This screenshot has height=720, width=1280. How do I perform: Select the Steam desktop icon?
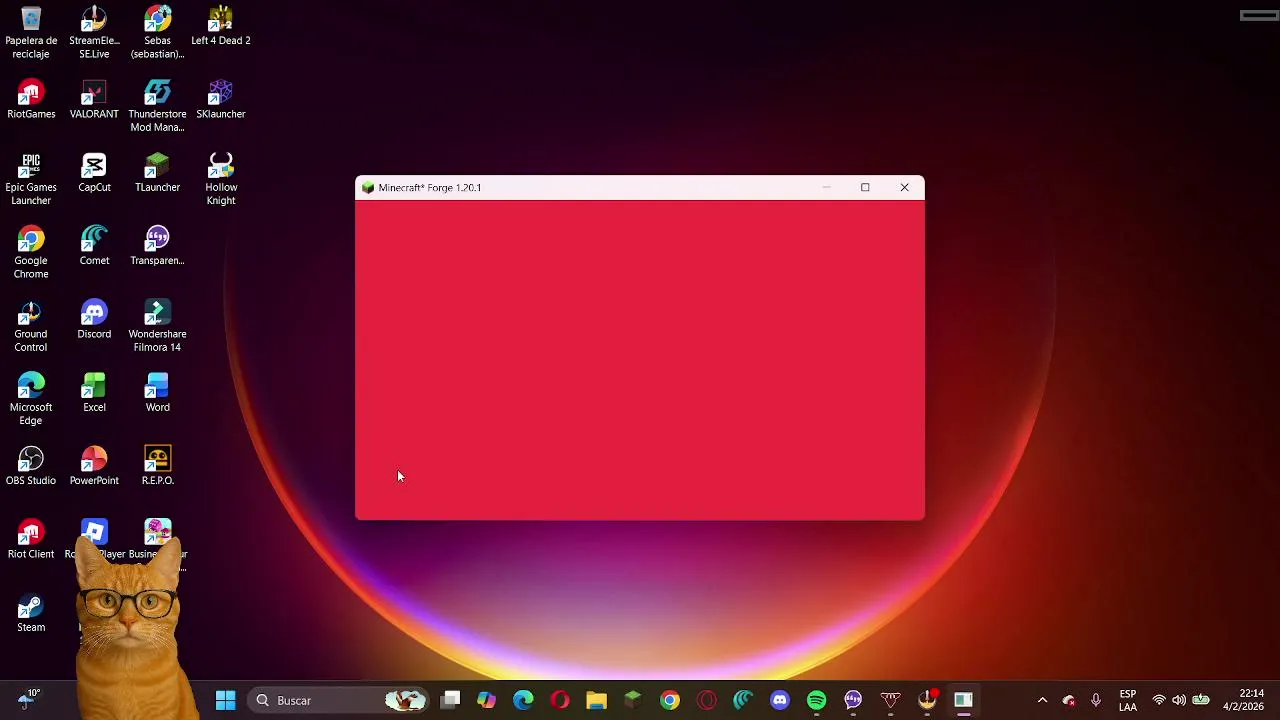pos(31,613)
